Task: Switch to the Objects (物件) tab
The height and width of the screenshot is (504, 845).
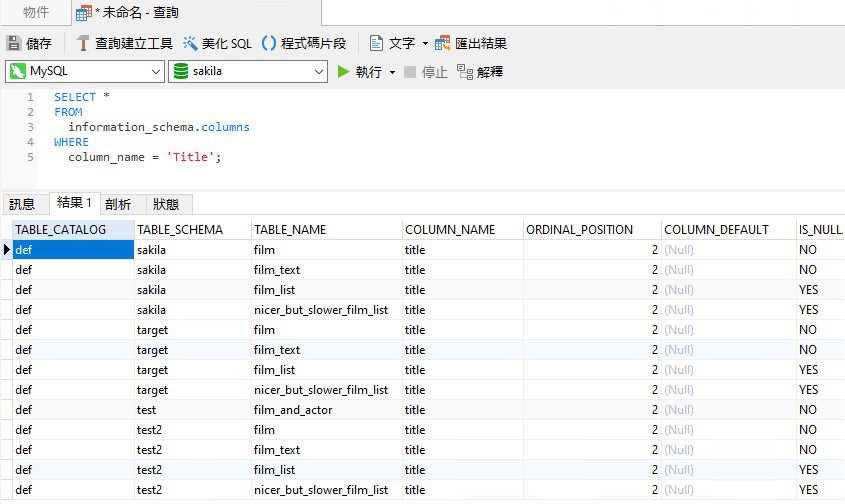Action: pyautogui.click(x=36, y=12)
